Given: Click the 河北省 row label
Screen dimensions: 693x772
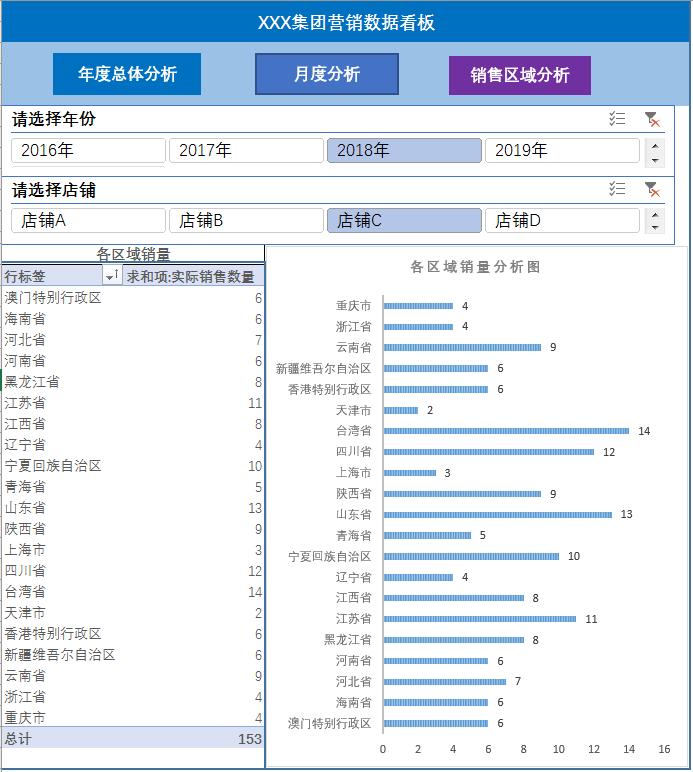Looking at the screenshot, I should (x=25, y=340).
